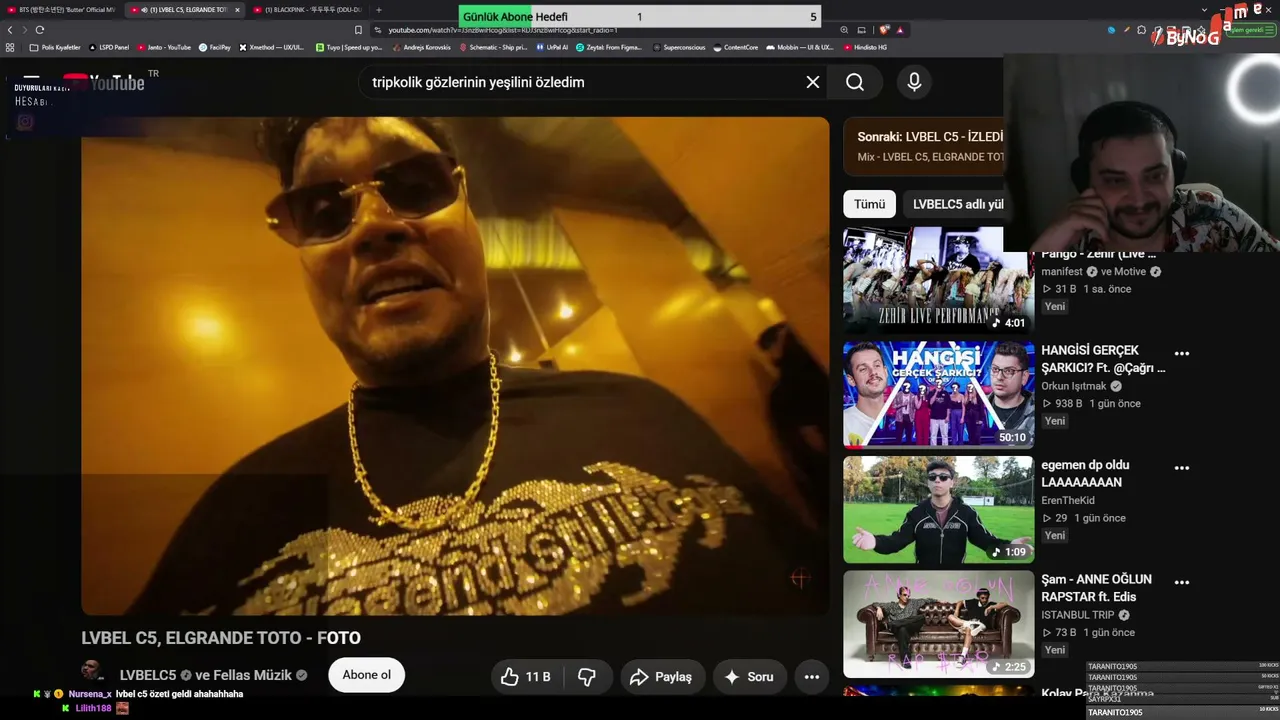
Task: Open the Xmethod UX/UI bookmark
Action: pyautogui.click(x=272, y=47)
